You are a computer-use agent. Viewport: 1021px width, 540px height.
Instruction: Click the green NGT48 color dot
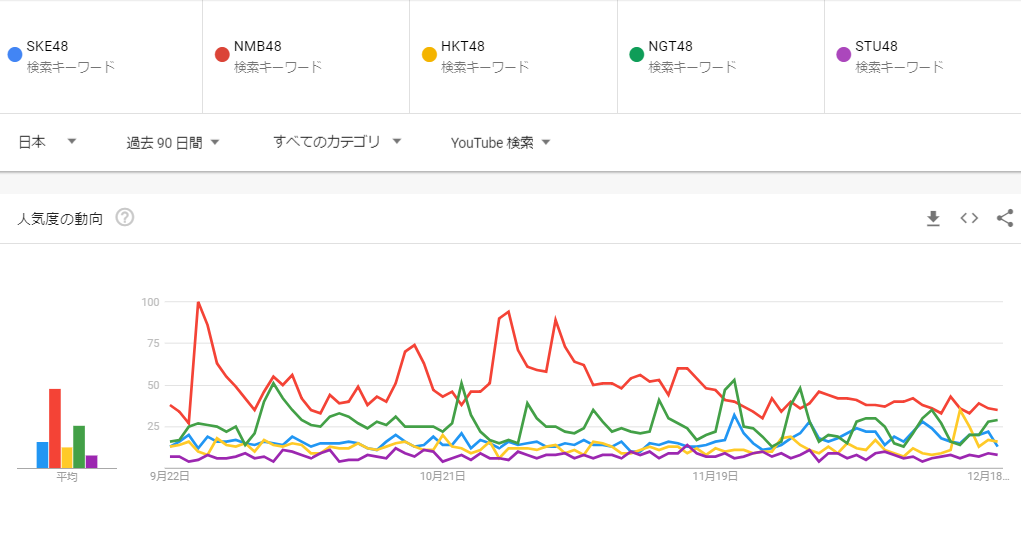[x=636, y=54]
